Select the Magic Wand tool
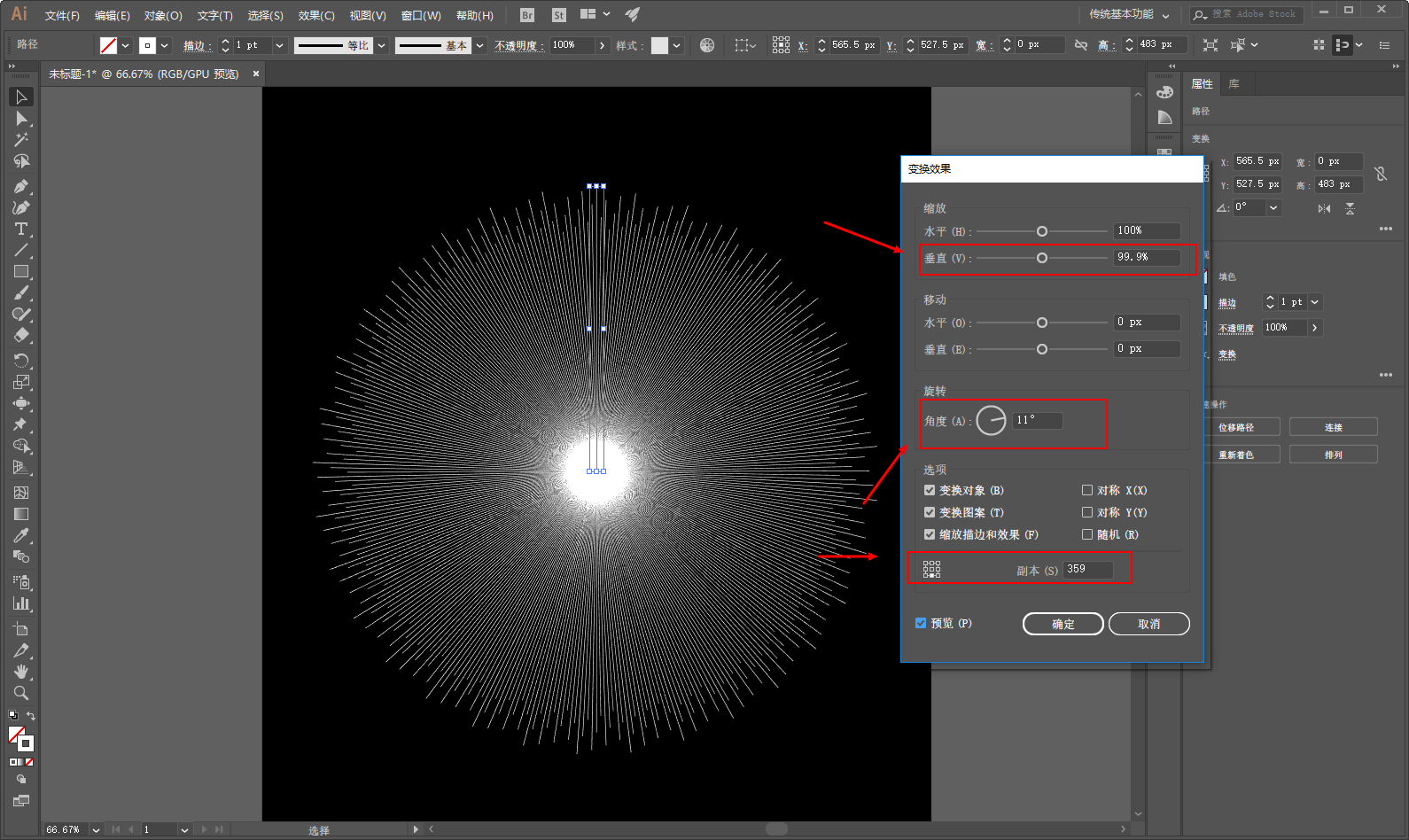This screenshot has width=1409, height=840. (21, 140)
